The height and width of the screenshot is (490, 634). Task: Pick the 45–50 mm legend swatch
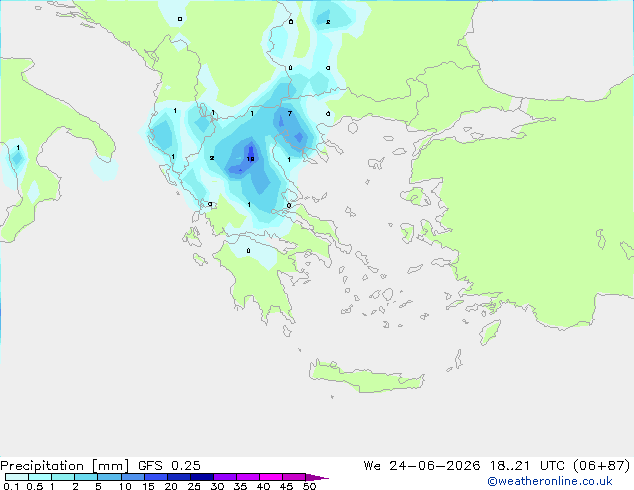[294, 477]
